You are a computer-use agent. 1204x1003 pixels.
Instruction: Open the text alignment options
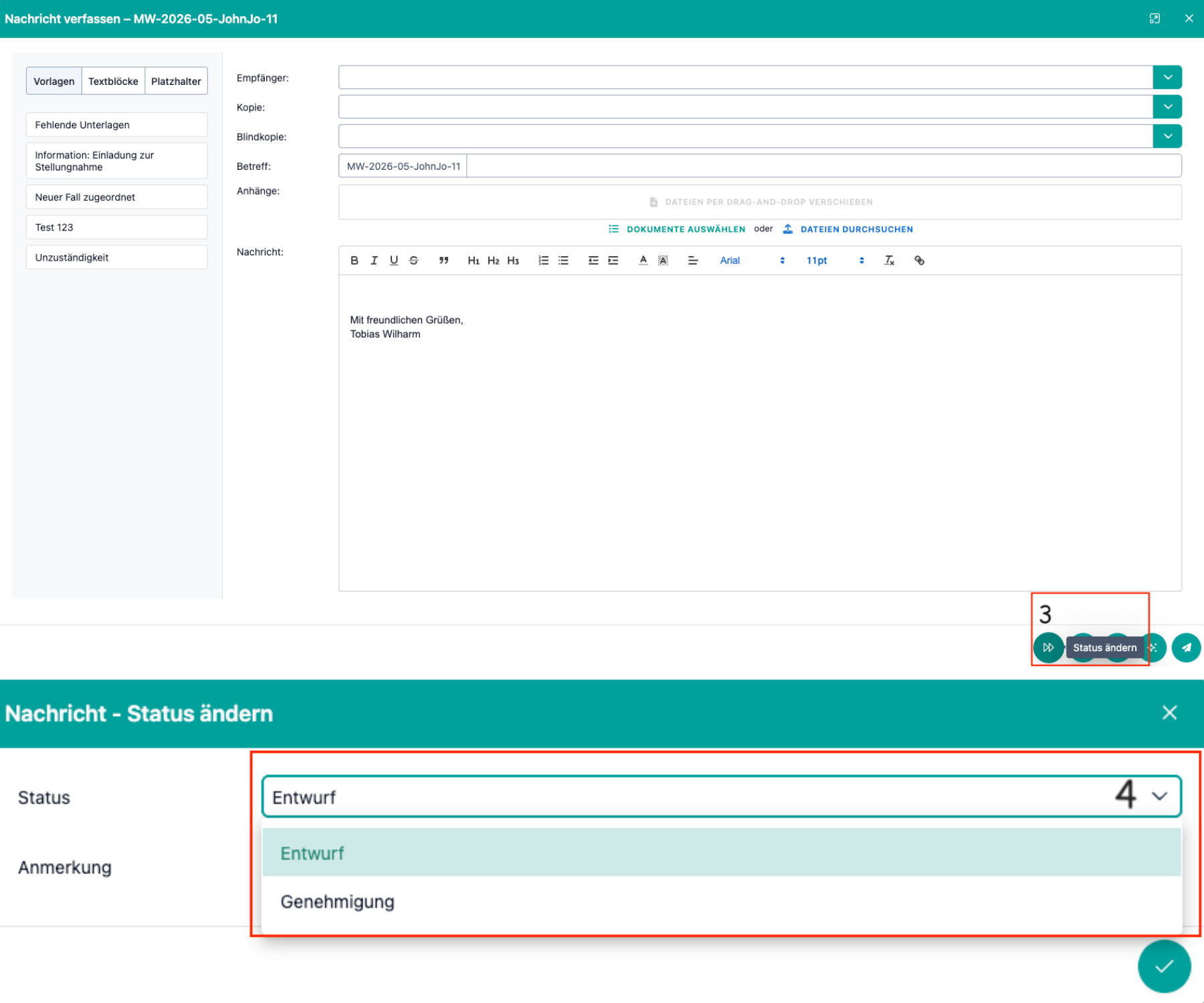coord(693,261)
